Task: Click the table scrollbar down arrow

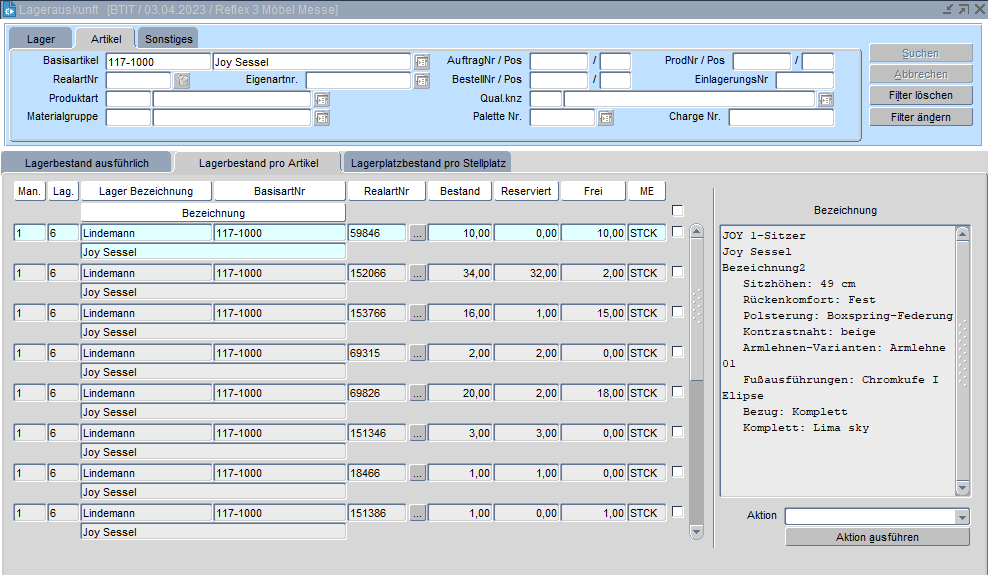Action: [x=697, y=532]
